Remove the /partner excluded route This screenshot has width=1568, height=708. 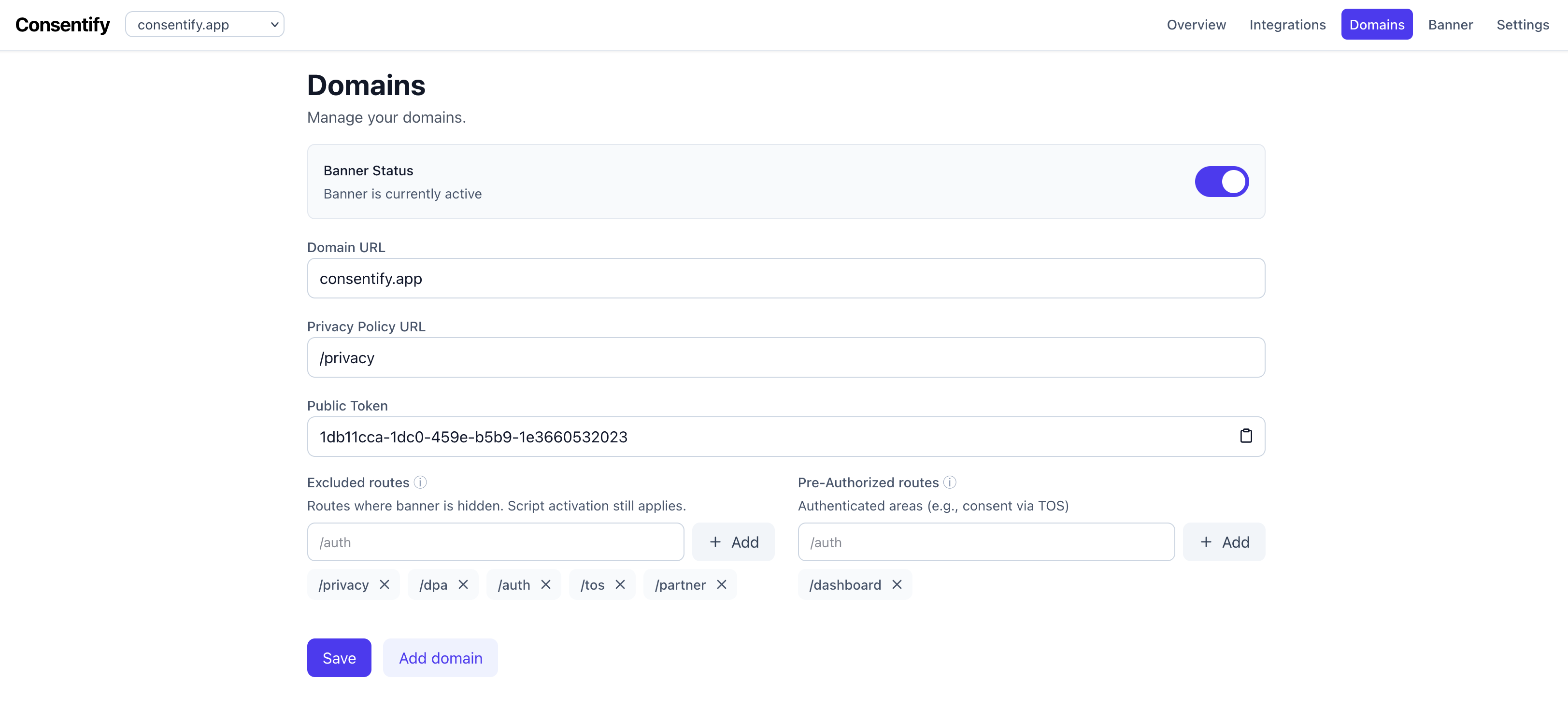(x=722, y=584)
